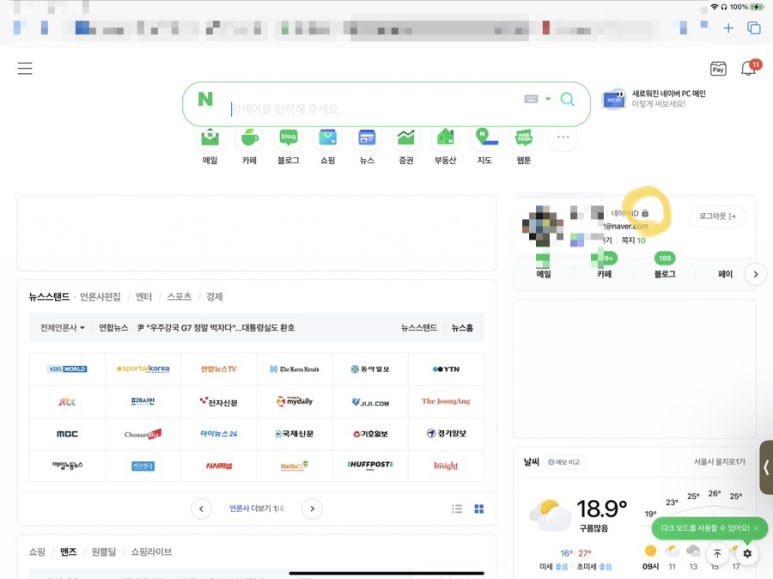
Task: Open Naver Pay icon
Action: (x=718, y=69)
